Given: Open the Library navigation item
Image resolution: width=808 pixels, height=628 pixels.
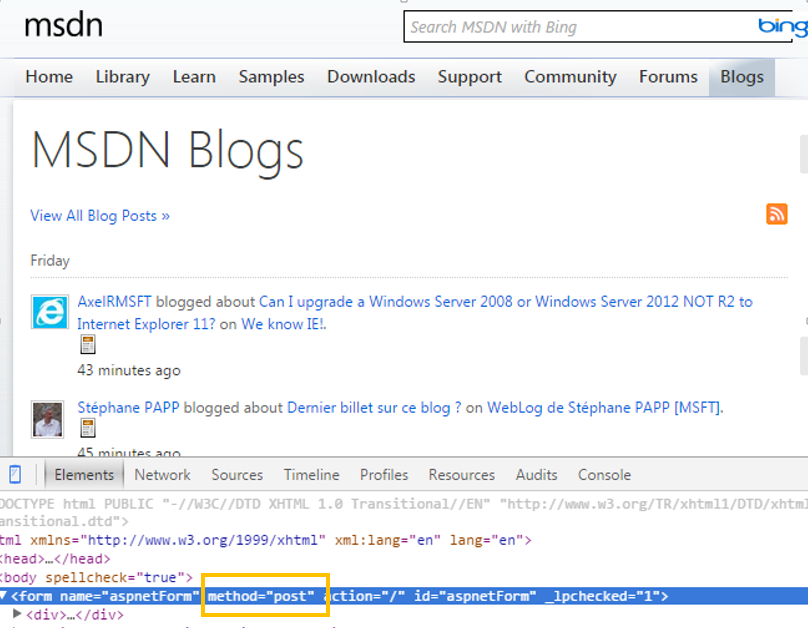Looking at the screenshot, I should (123, 77).
